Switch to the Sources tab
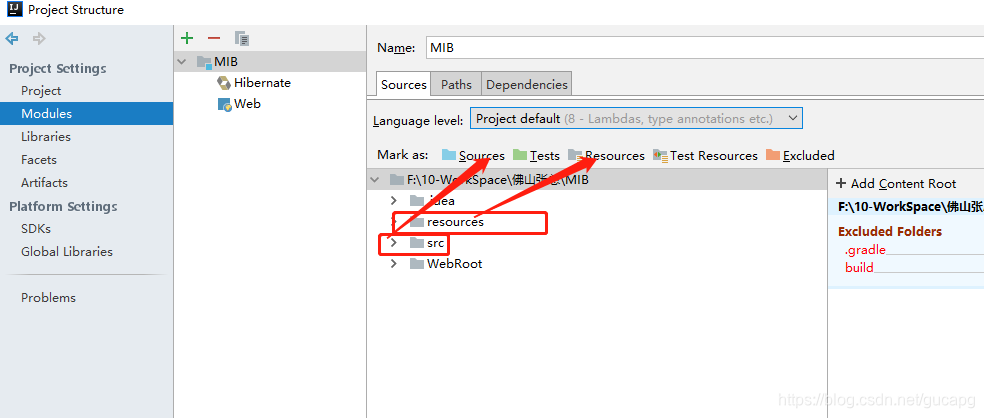This screenshot has width=984, height=418. 404,84
